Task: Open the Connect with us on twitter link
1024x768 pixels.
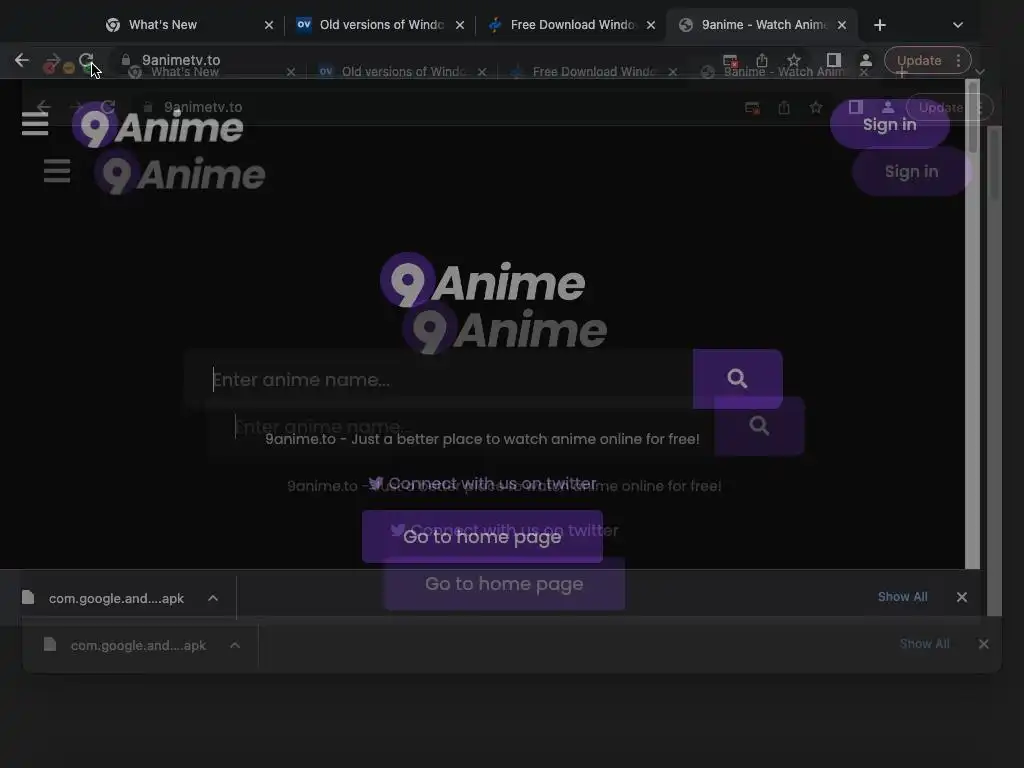Action: coord(482,483)
